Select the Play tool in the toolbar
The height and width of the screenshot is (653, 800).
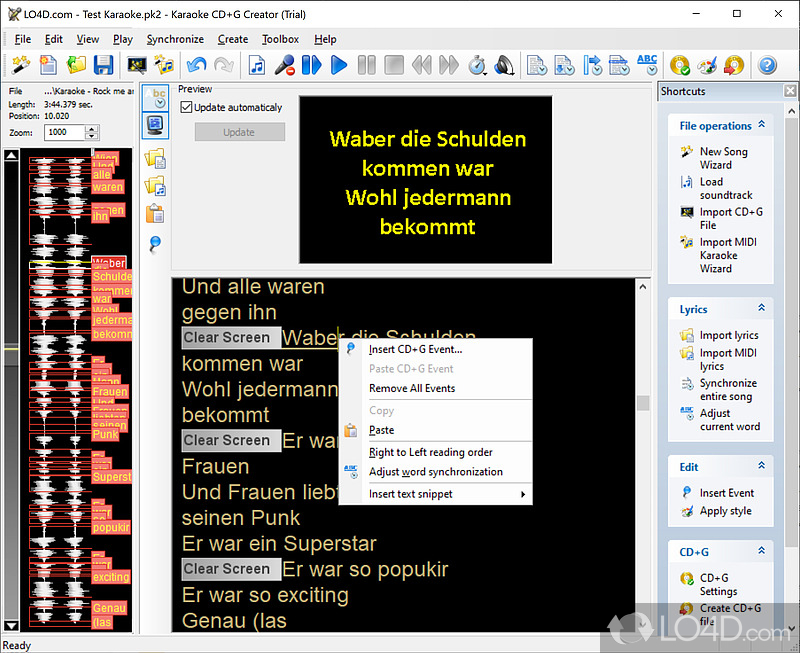click(x=338, y=65)
